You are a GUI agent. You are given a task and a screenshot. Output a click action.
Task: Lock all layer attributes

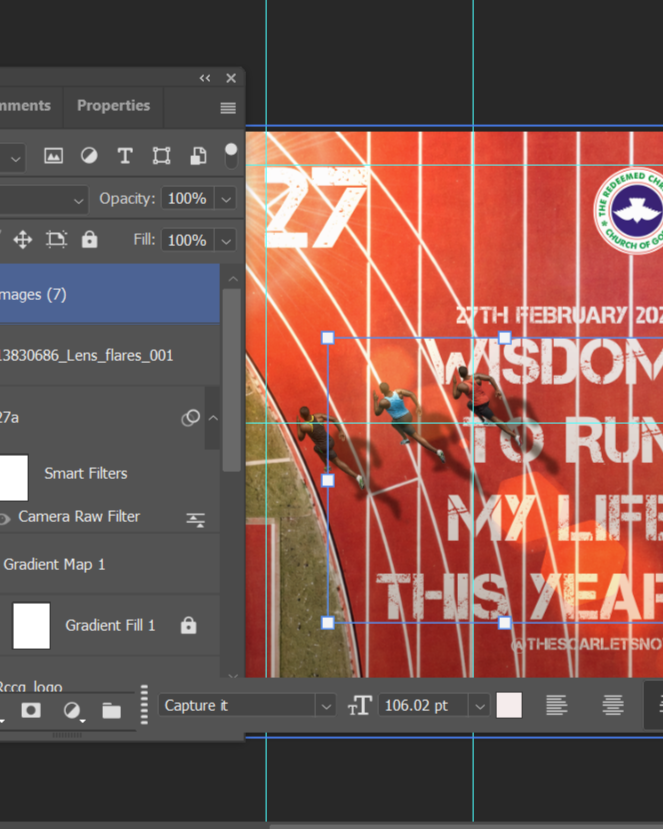click(89, 240)
